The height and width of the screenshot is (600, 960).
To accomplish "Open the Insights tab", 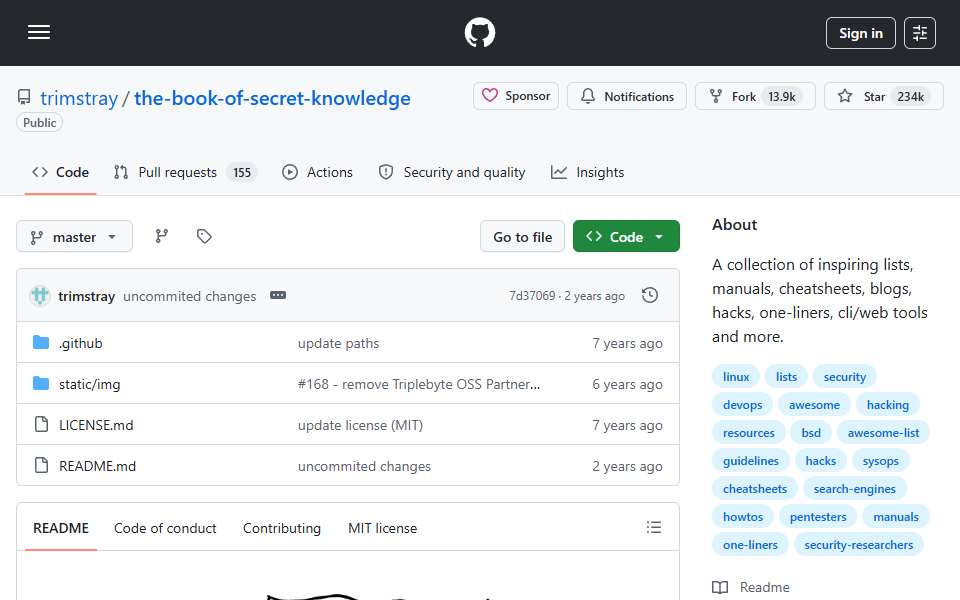I will [587, 173].
